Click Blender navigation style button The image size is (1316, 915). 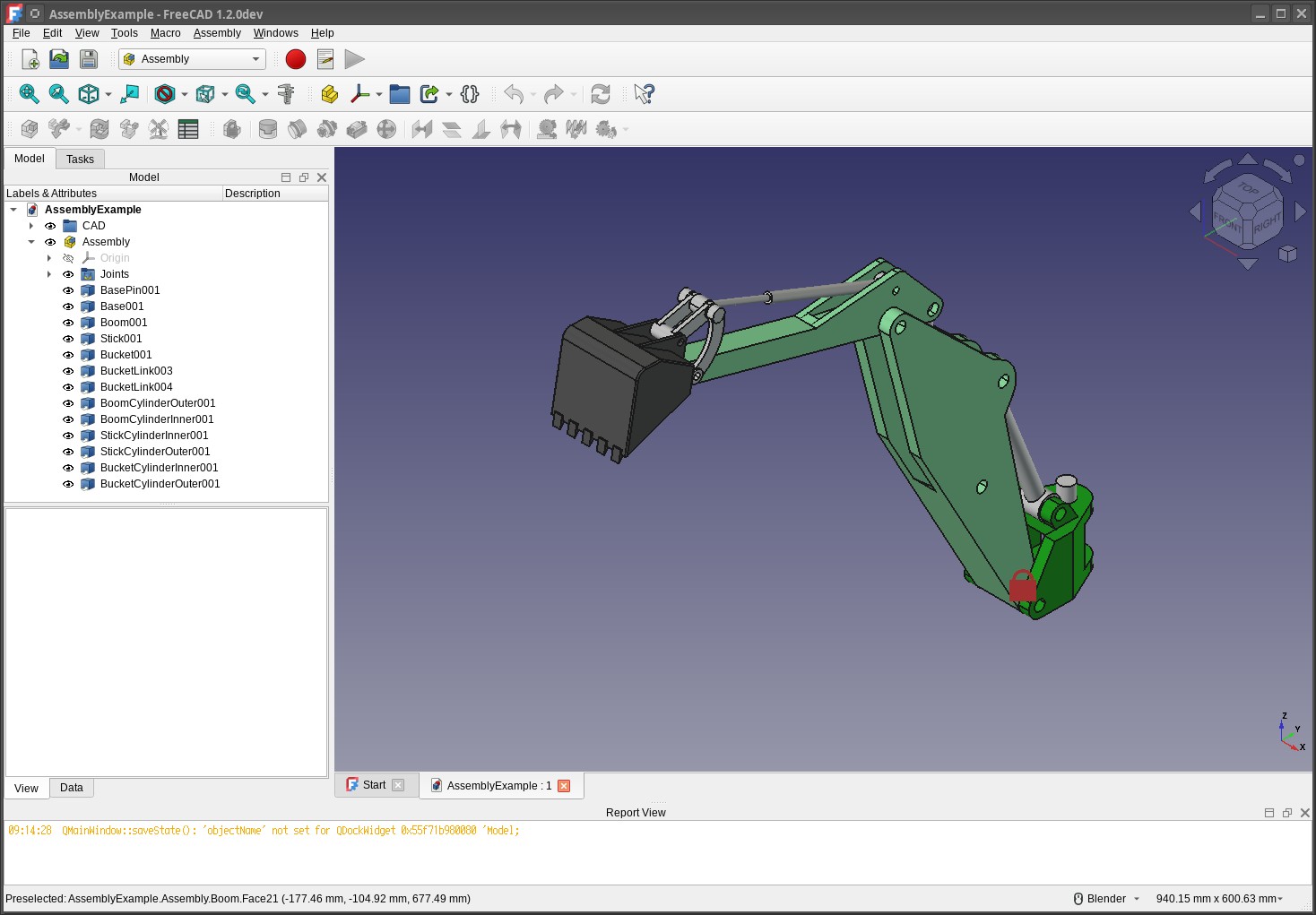pyautogui.click(x=1106, y=899)
